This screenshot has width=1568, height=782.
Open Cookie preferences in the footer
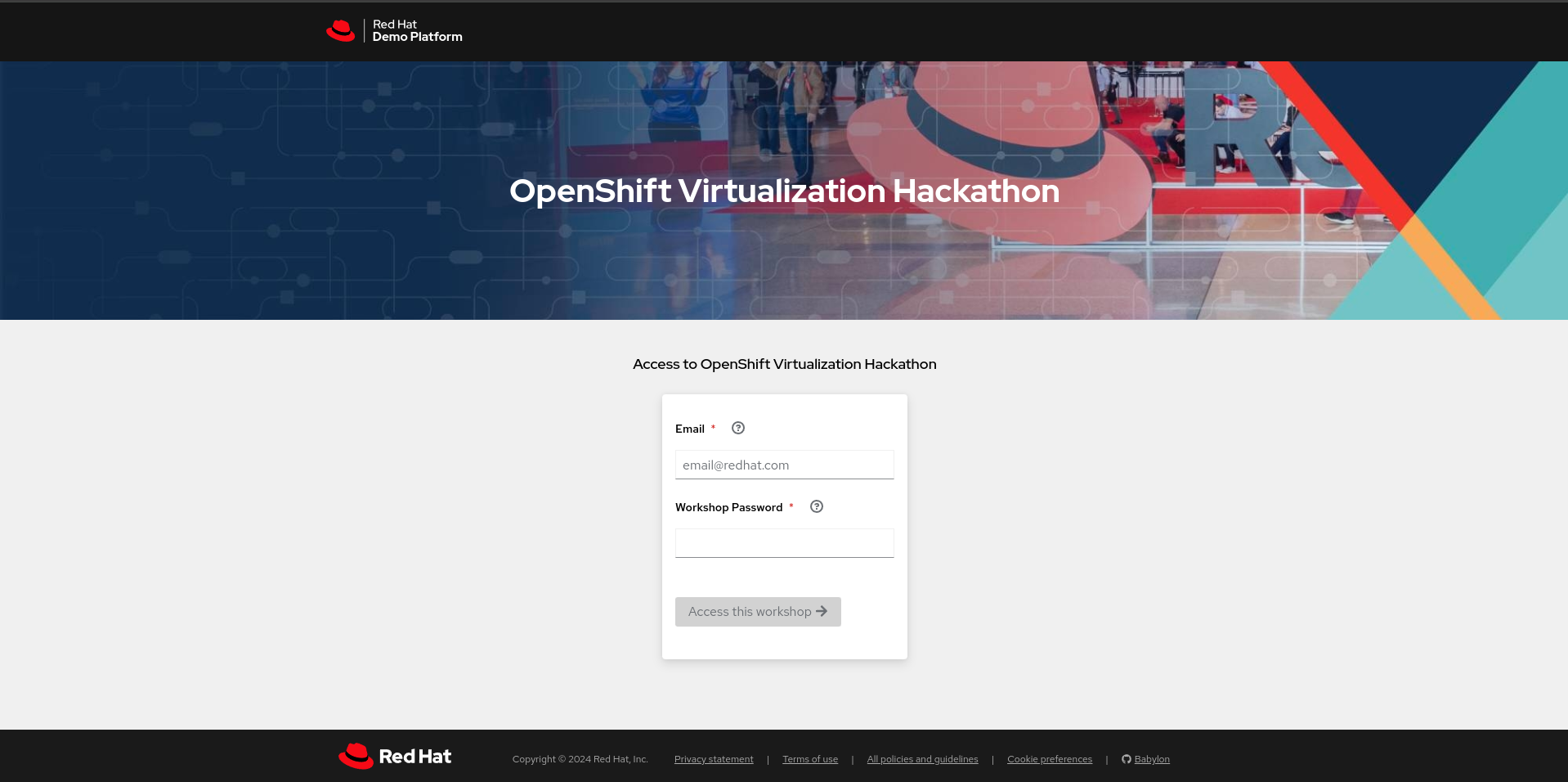pos(1049,759)
